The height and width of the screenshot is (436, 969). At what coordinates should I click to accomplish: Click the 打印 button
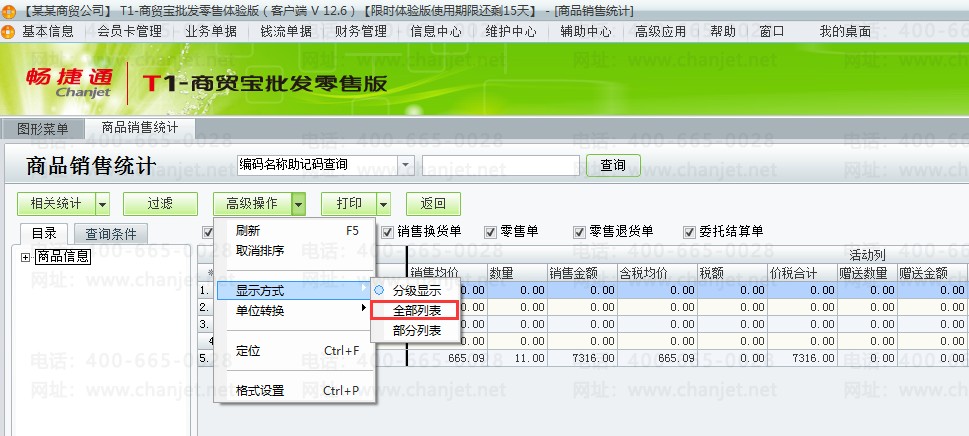tap(349, 203)
